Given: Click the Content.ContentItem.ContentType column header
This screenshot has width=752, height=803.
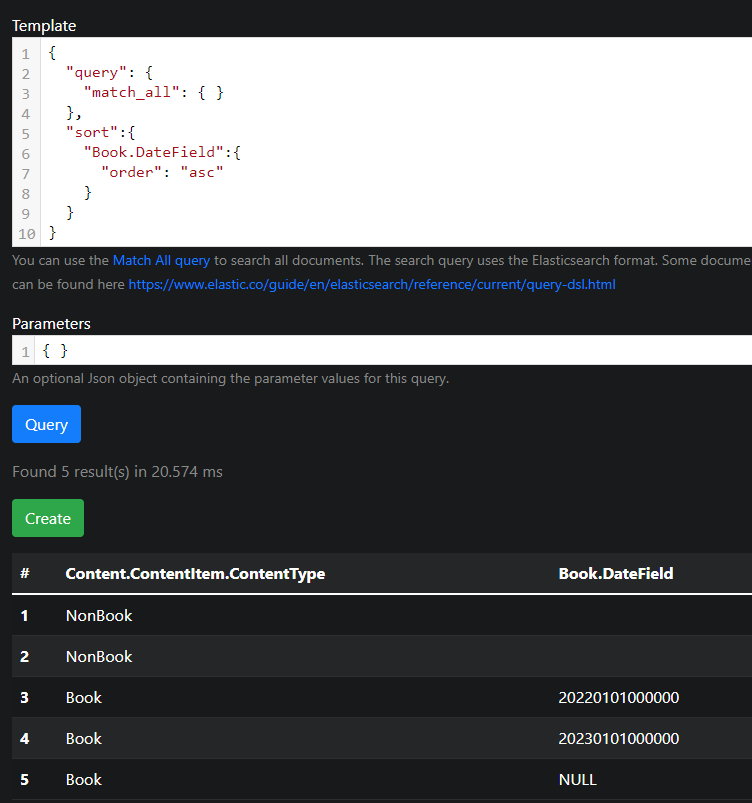Looking at the screenshot, I should coord(195,574).
